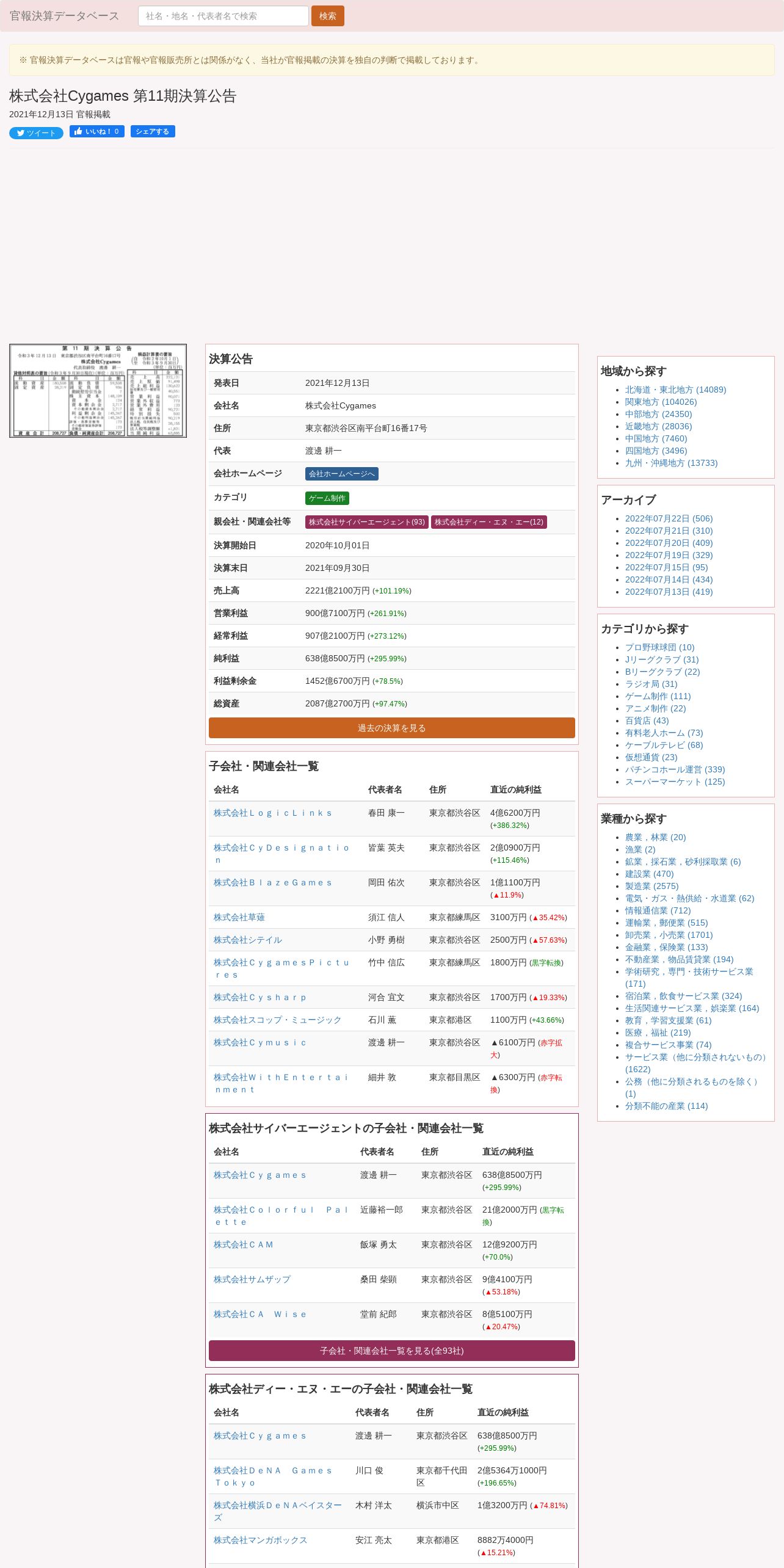Open subsidiary 株式会社草薙 link

(x=239, y=918)
